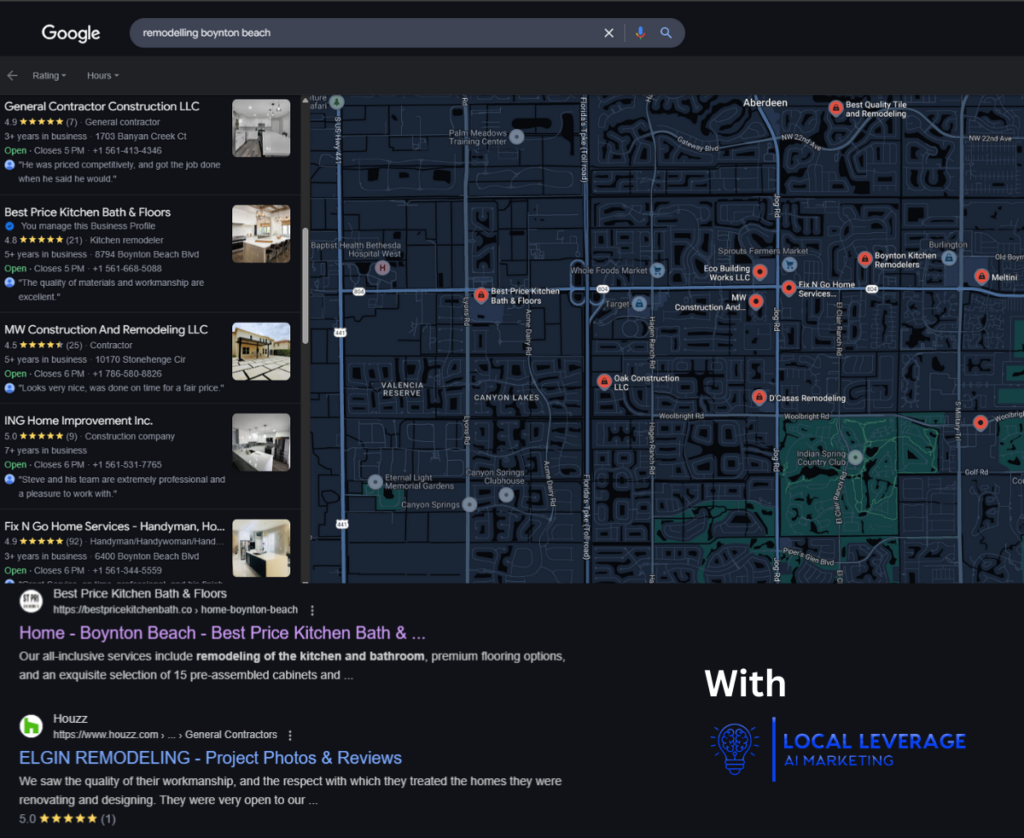Click Indian Spring Country Club marker
Screen dimensions: 1024x838
pos(855,458)
